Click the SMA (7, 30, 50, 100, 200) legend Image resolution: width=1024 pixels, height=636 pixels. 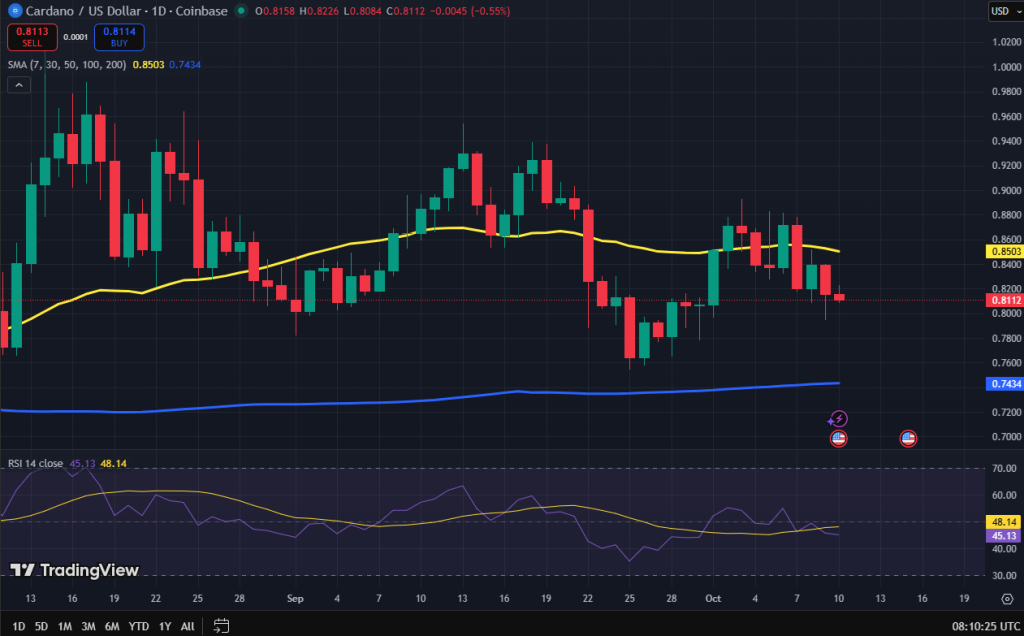pyautogui.click(x=67, y=65)
